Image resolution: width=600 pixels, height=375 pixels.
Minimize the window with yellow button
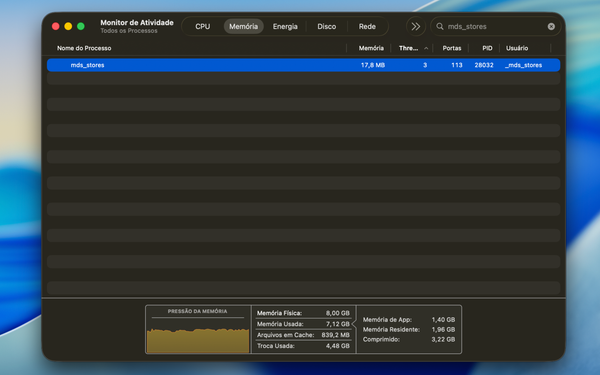[68, 26]
